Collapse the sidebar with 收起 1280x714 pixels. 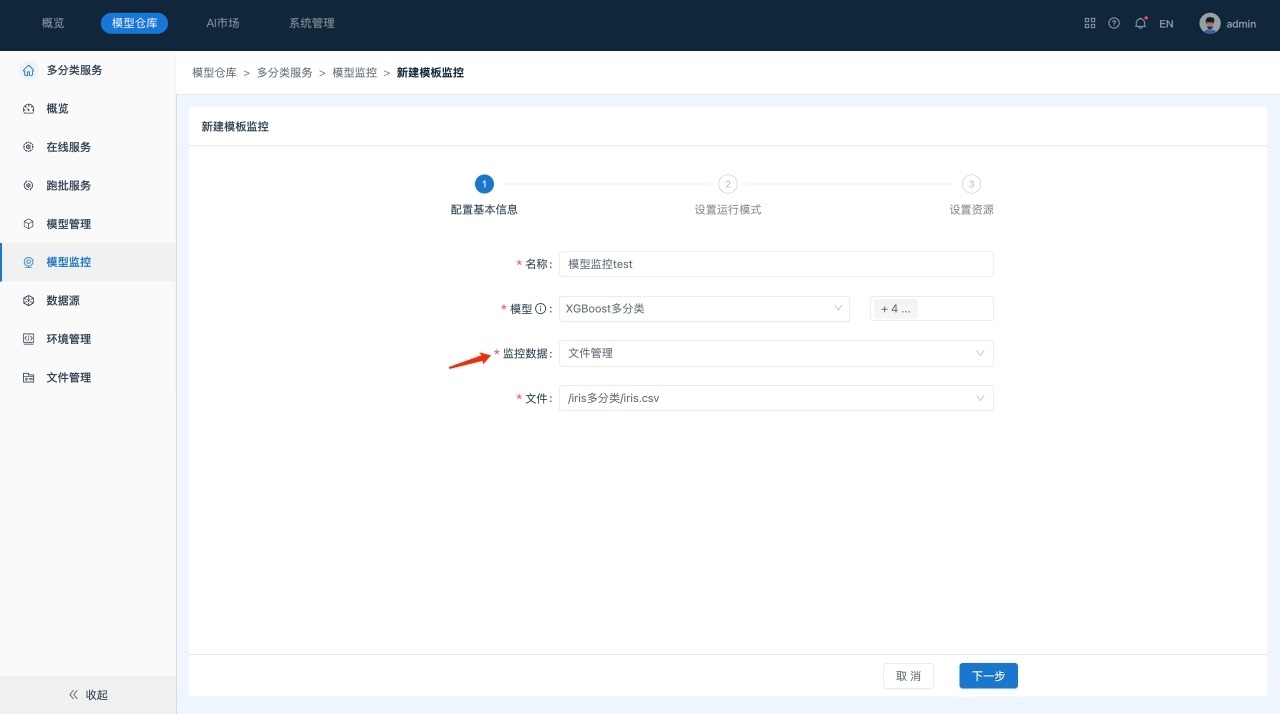pos(88,695)
